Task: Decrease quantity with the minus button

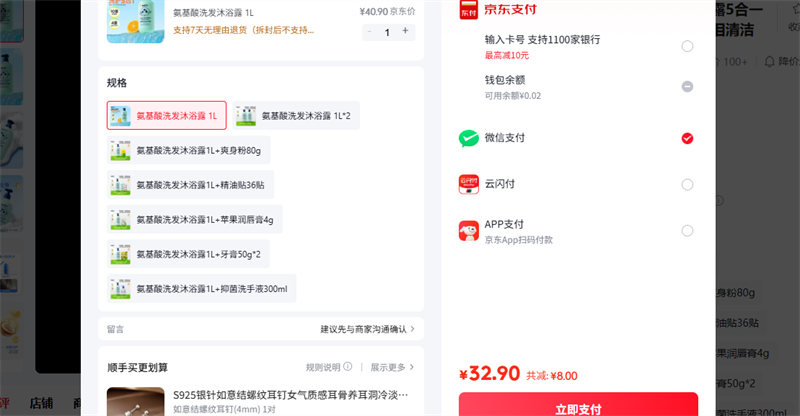Action: click(370, 31)
